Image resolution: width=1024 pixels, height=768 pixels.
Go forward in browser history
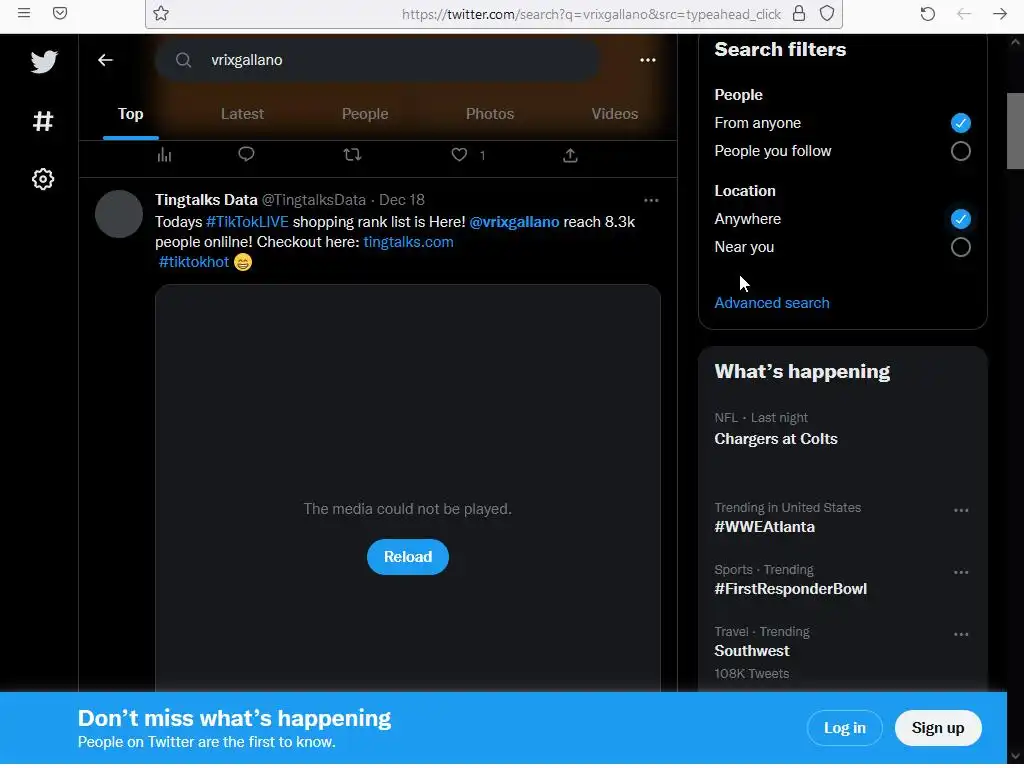(x=1000, y=14)
